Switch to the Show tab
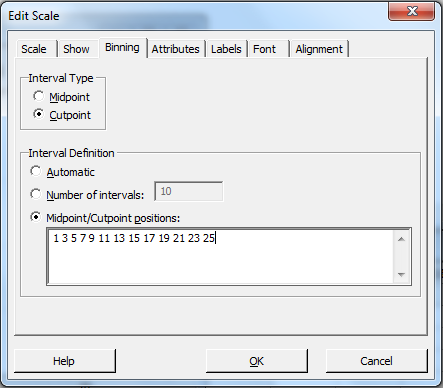The height and width of the screenshot is (388, 443). pos(76,49)
